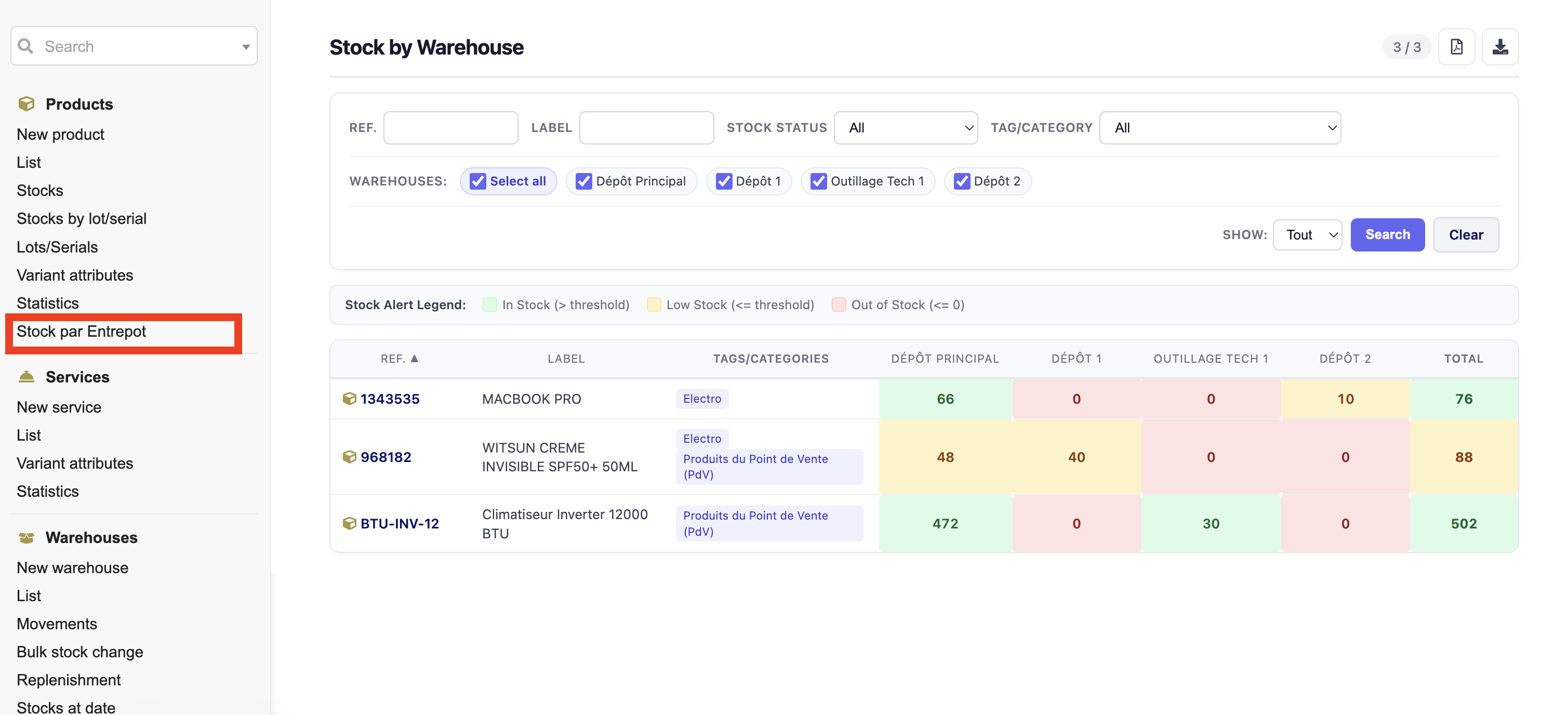This screenshot has height=715, width=1568.
Task: Open the Show Tout dropdown
Action: (1308, 235)
